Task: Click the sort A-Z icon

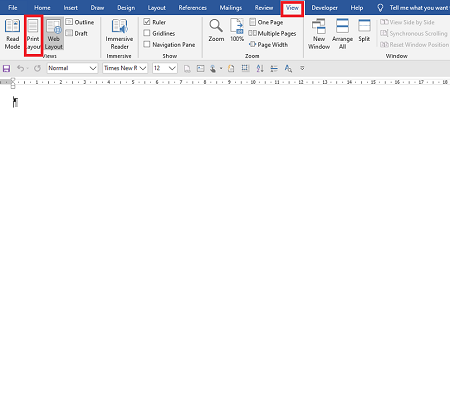Action: (x=260, y=68)
